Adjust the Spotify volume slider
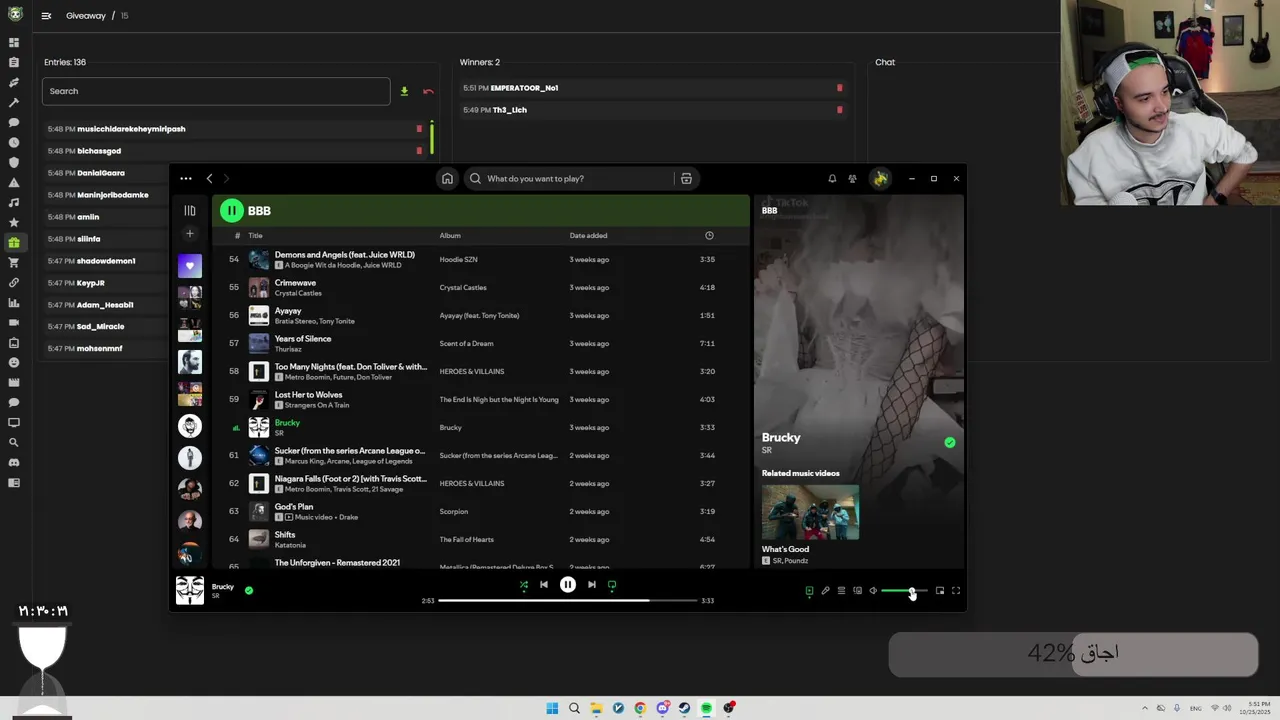This screenshot has height=720, width=1280. (904, 591)
